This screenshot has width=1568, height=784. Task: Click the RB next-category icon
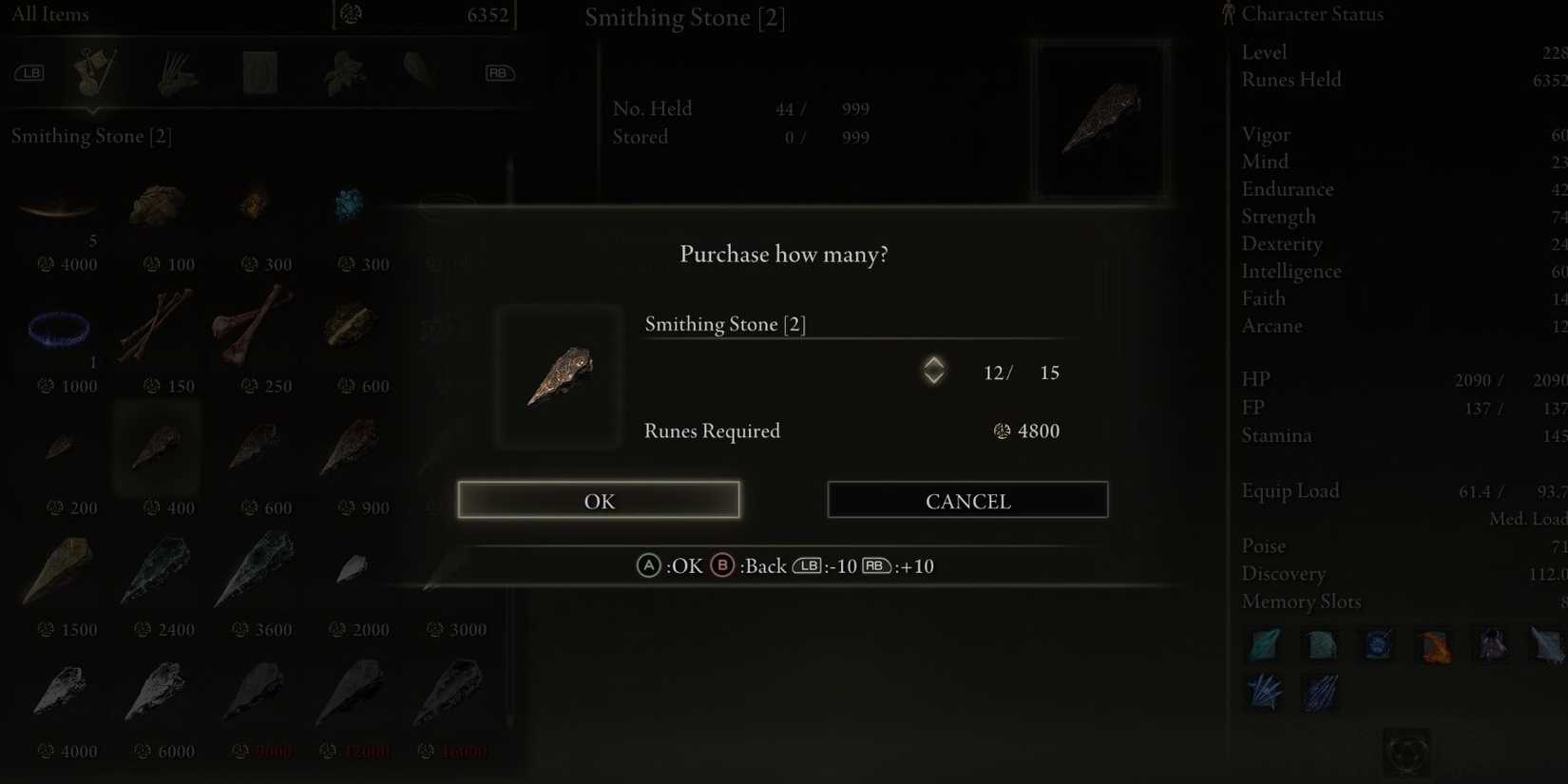pyautogui.click(x=499, y=73)
